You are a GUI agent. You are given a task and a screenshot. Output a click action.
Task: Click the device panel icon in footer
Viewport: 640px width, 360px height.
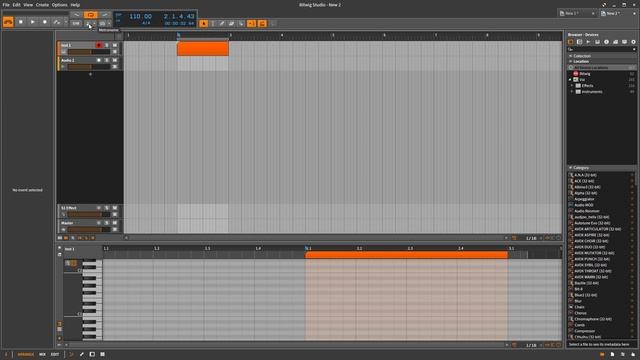pos(92,354)
